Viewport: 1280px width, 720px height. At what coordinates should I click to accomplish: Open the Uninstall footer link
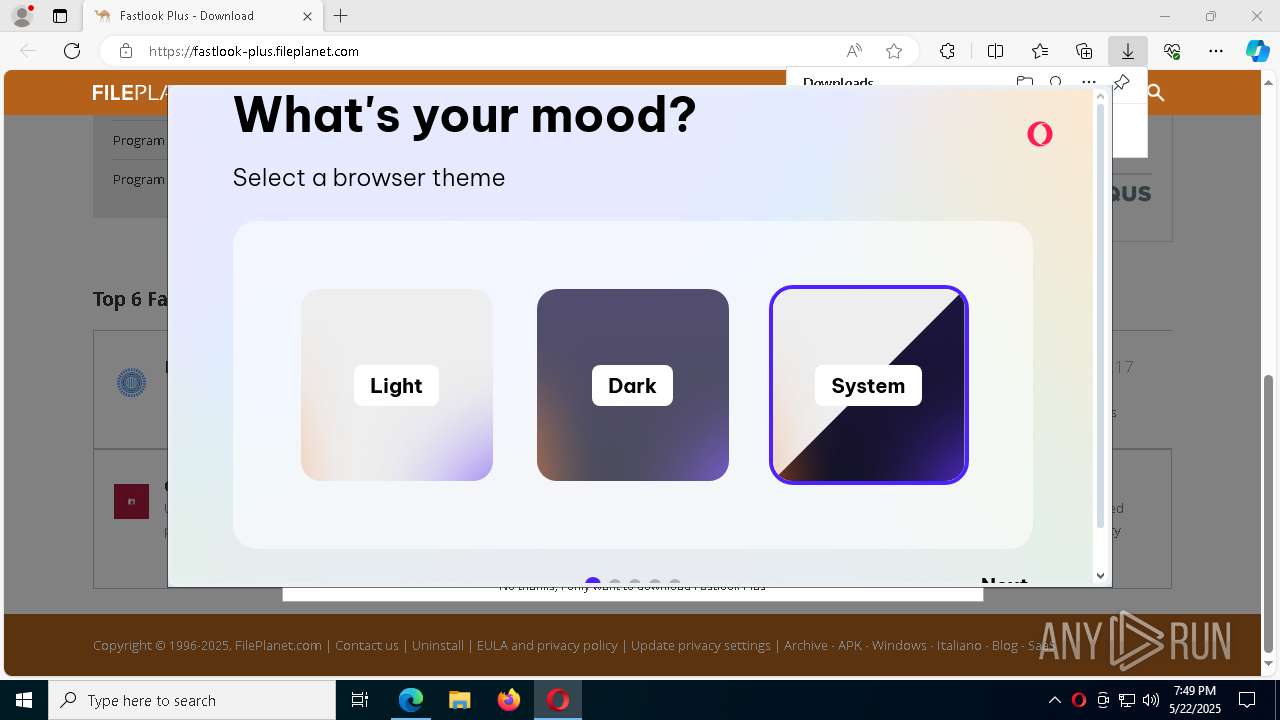[x=438, y=645]
